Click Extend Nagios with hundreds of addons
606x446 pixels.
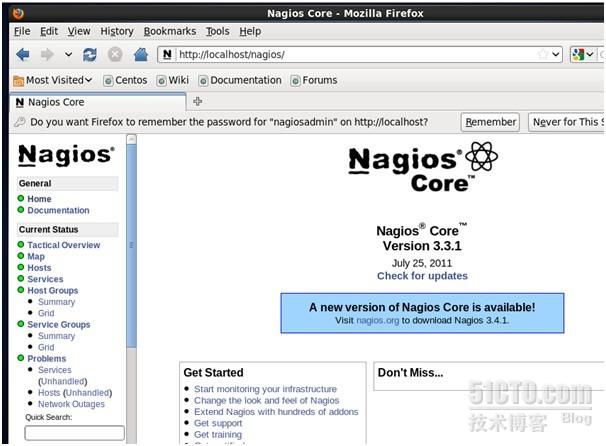(x=276, y=412)
